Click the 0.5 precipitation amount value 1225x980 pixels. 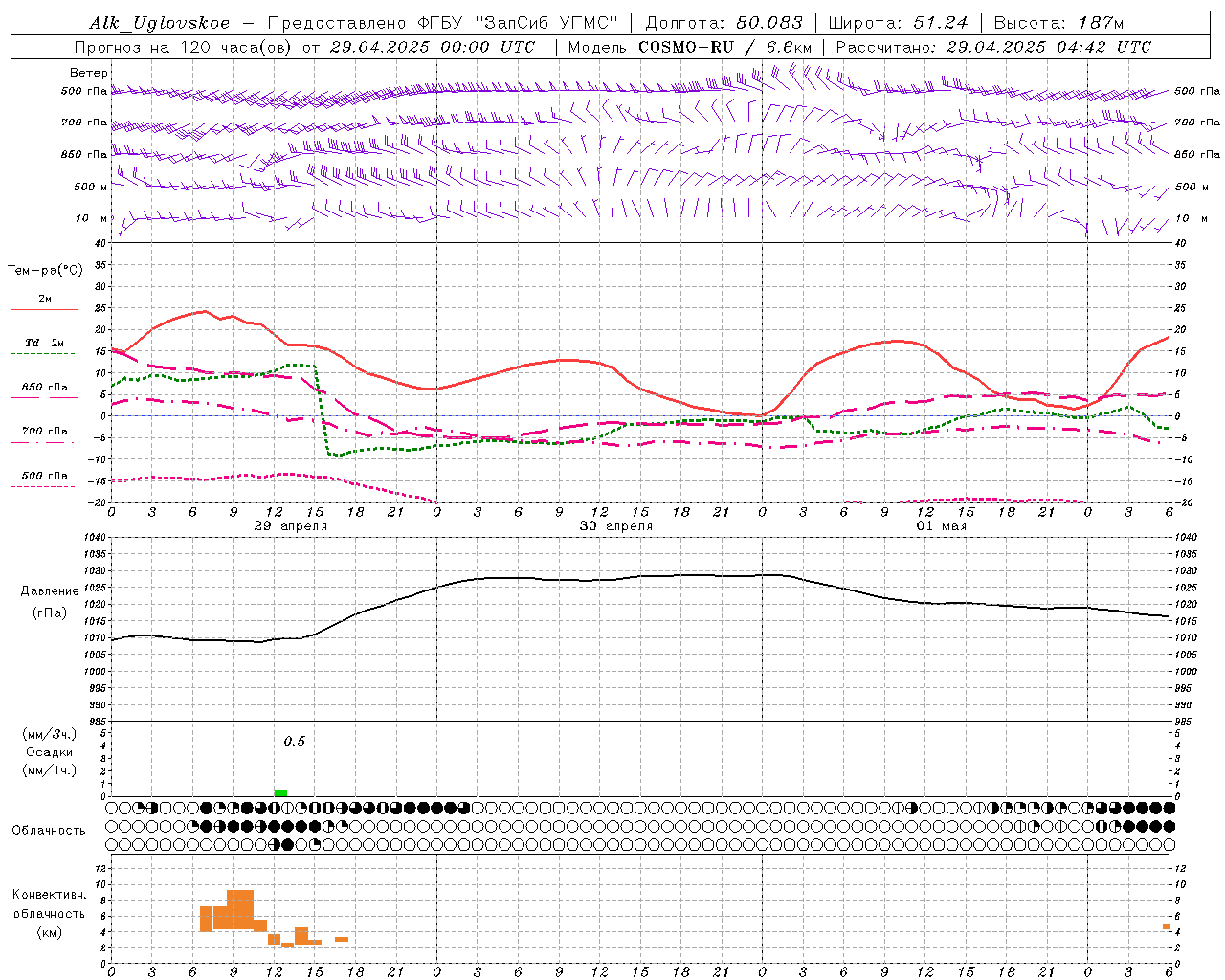(295, 742)
